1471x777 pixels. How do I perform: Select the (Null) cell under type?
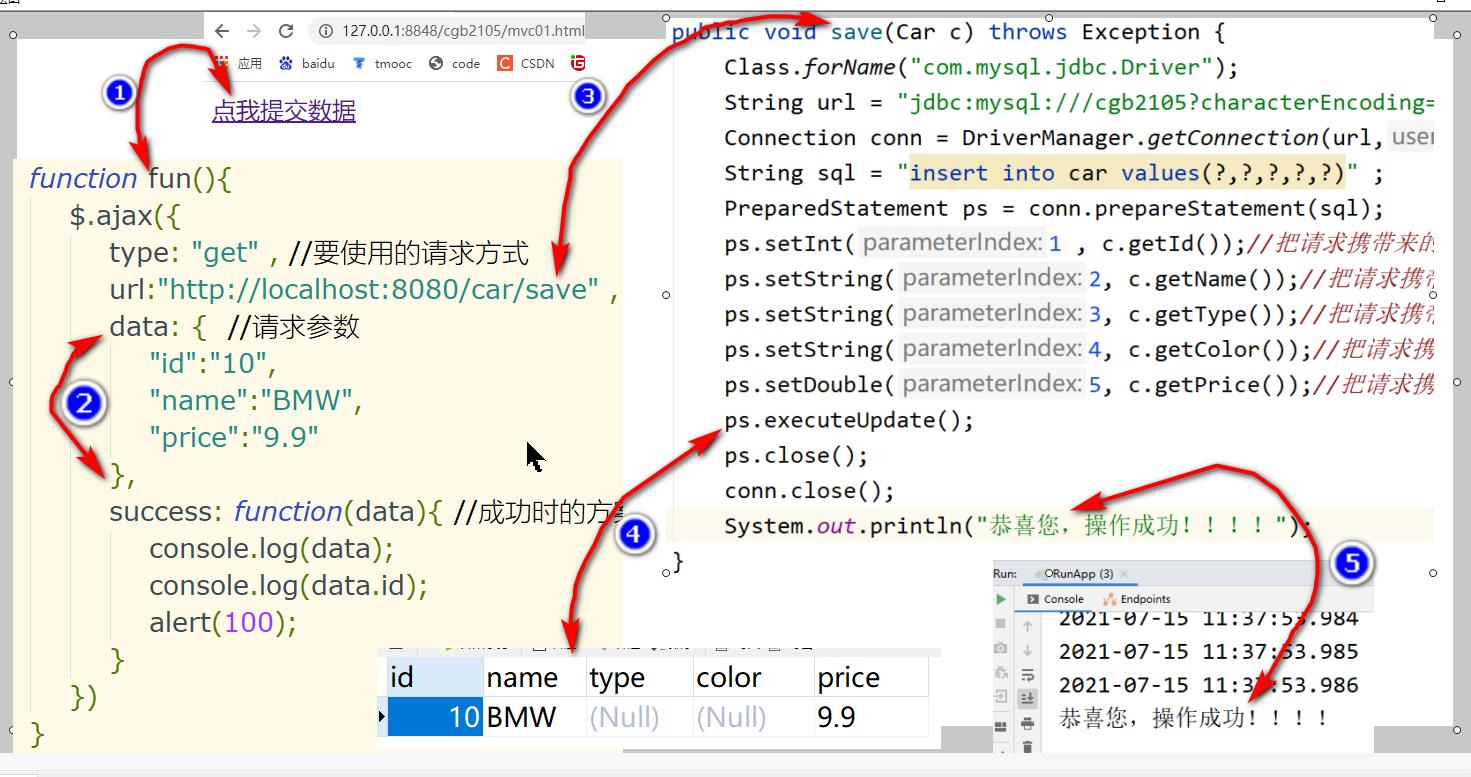click(639, 717)
